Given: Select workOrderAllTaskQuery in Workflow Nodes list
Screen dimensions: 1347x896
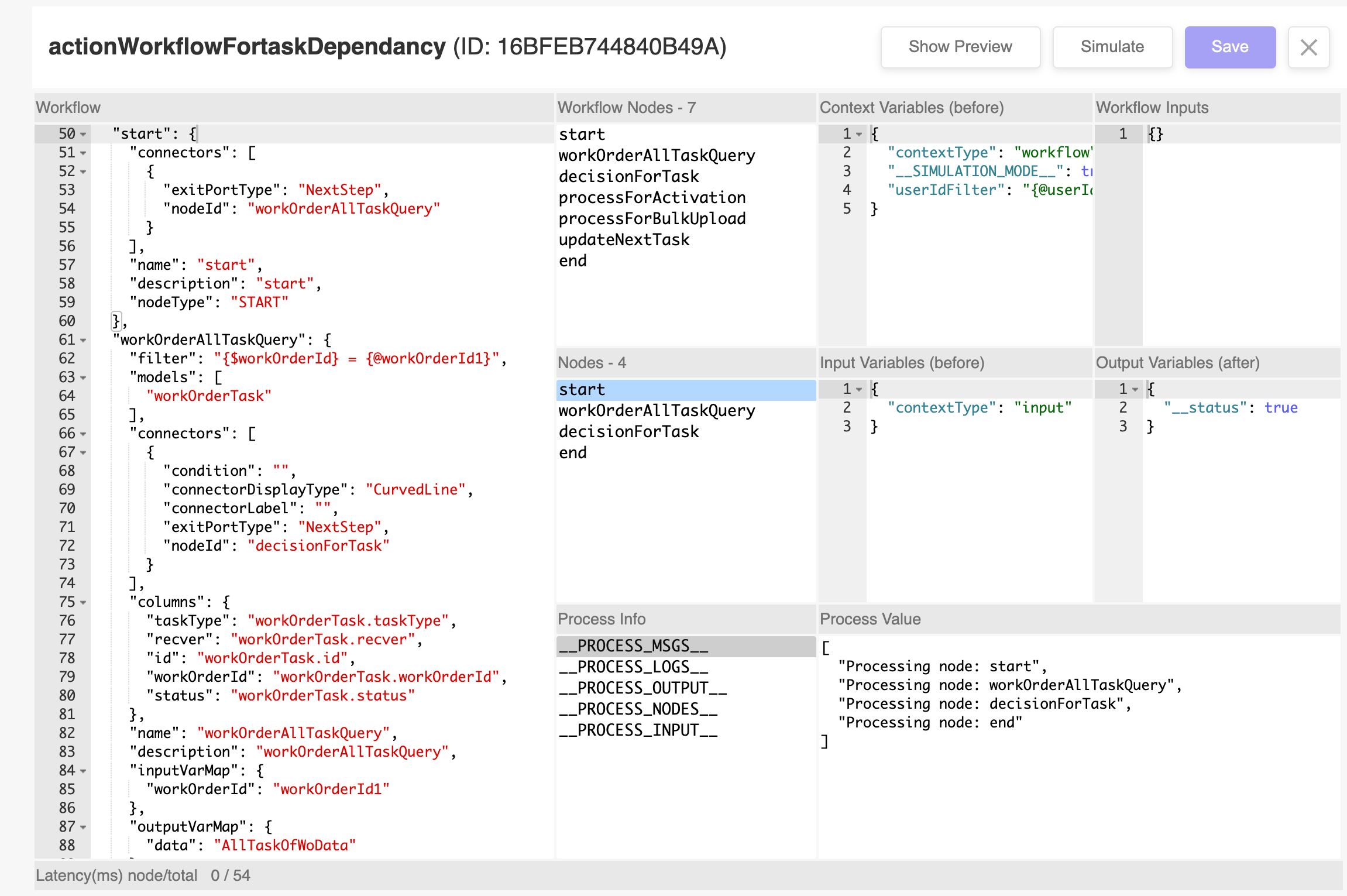Looking at the screenshot, I should pyautogui.click(x=686, y=156).
